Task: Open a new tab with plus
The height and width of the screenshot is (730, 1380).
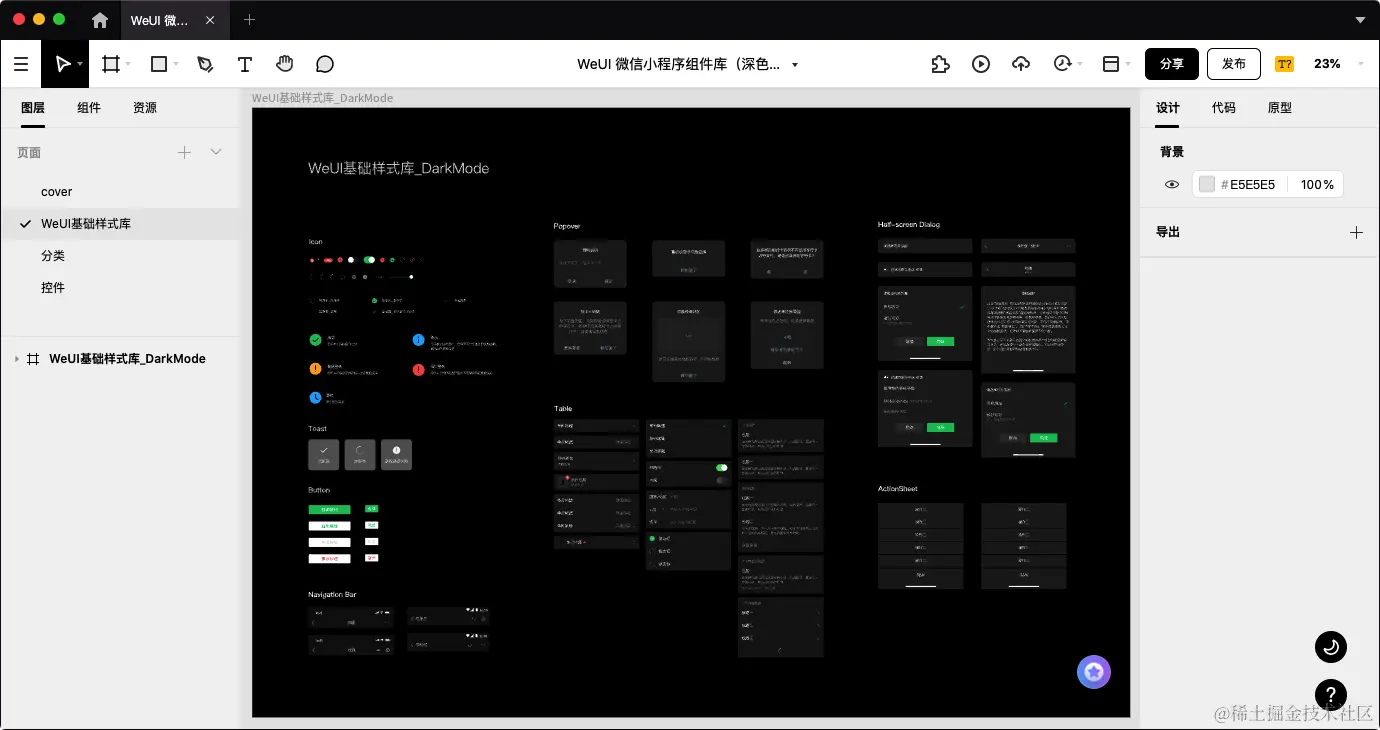Action: (250, 20)
